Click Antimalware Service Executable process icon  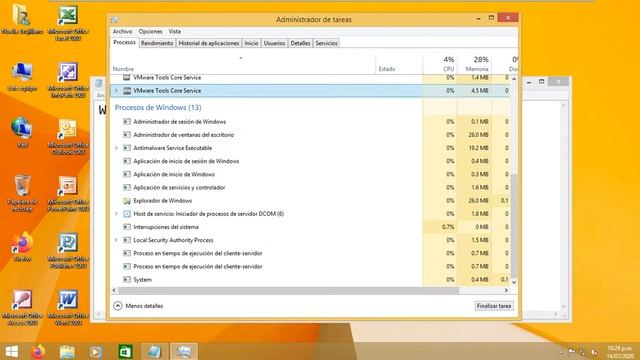click(x=127, y=148)
